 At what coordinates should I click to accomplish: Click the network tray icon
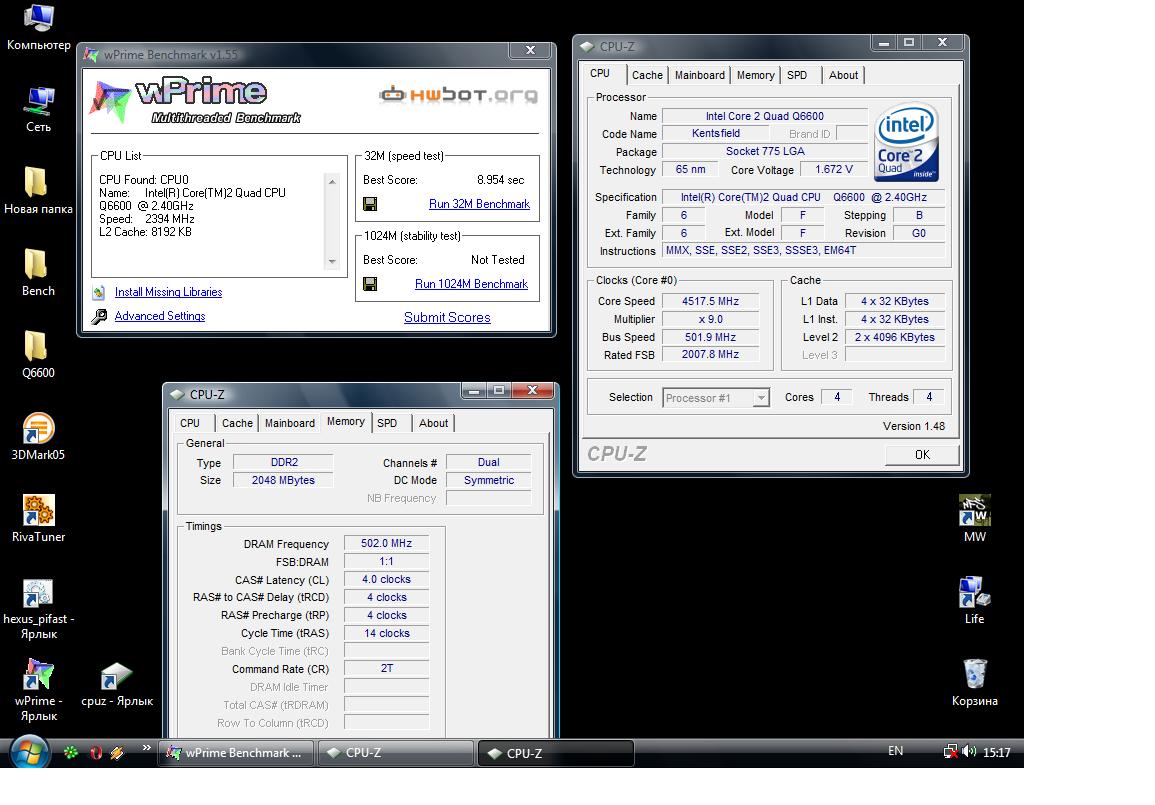tap(950, 751)
